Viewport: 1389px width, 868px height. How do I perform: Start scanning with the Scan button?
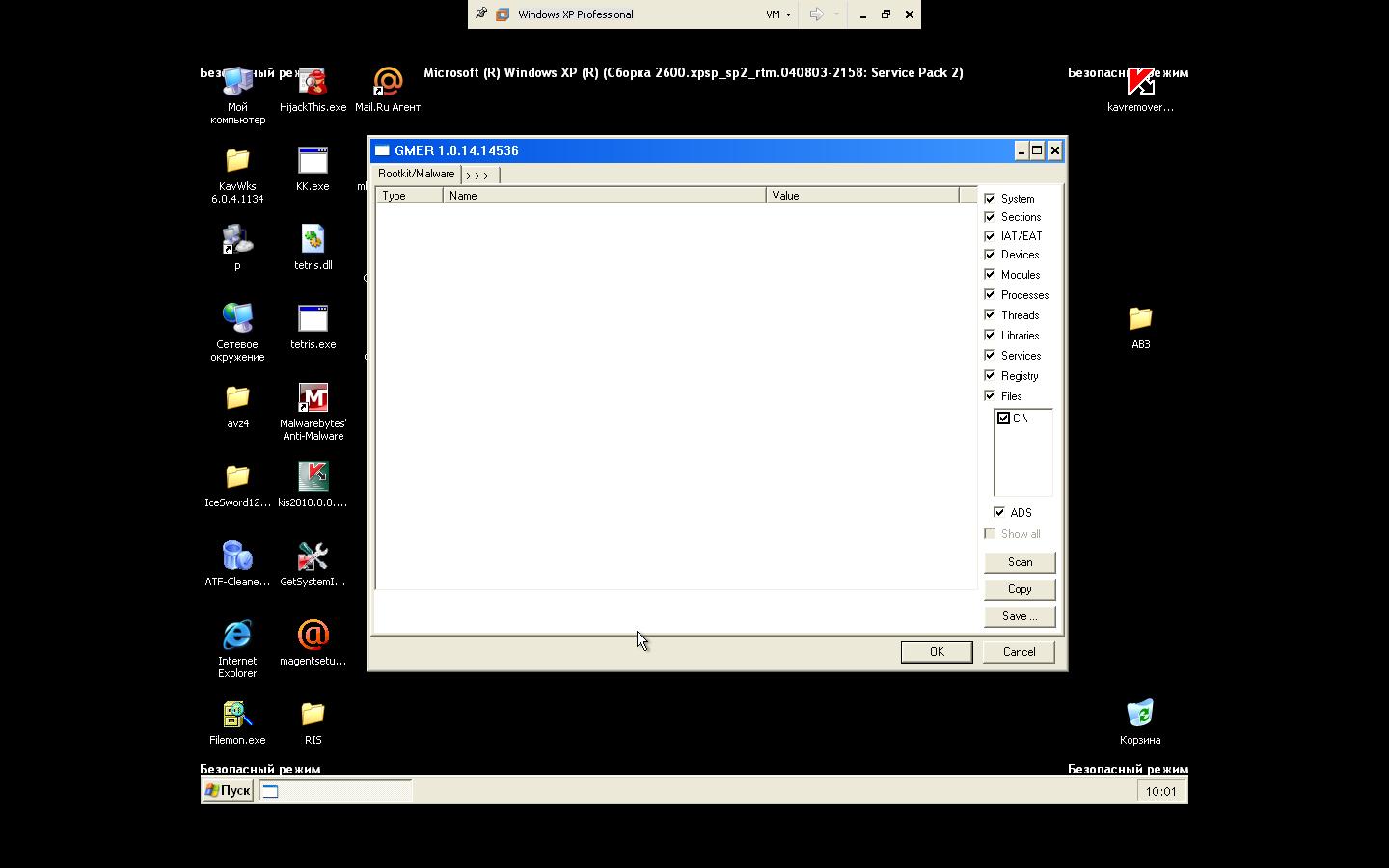[1020, 562]
